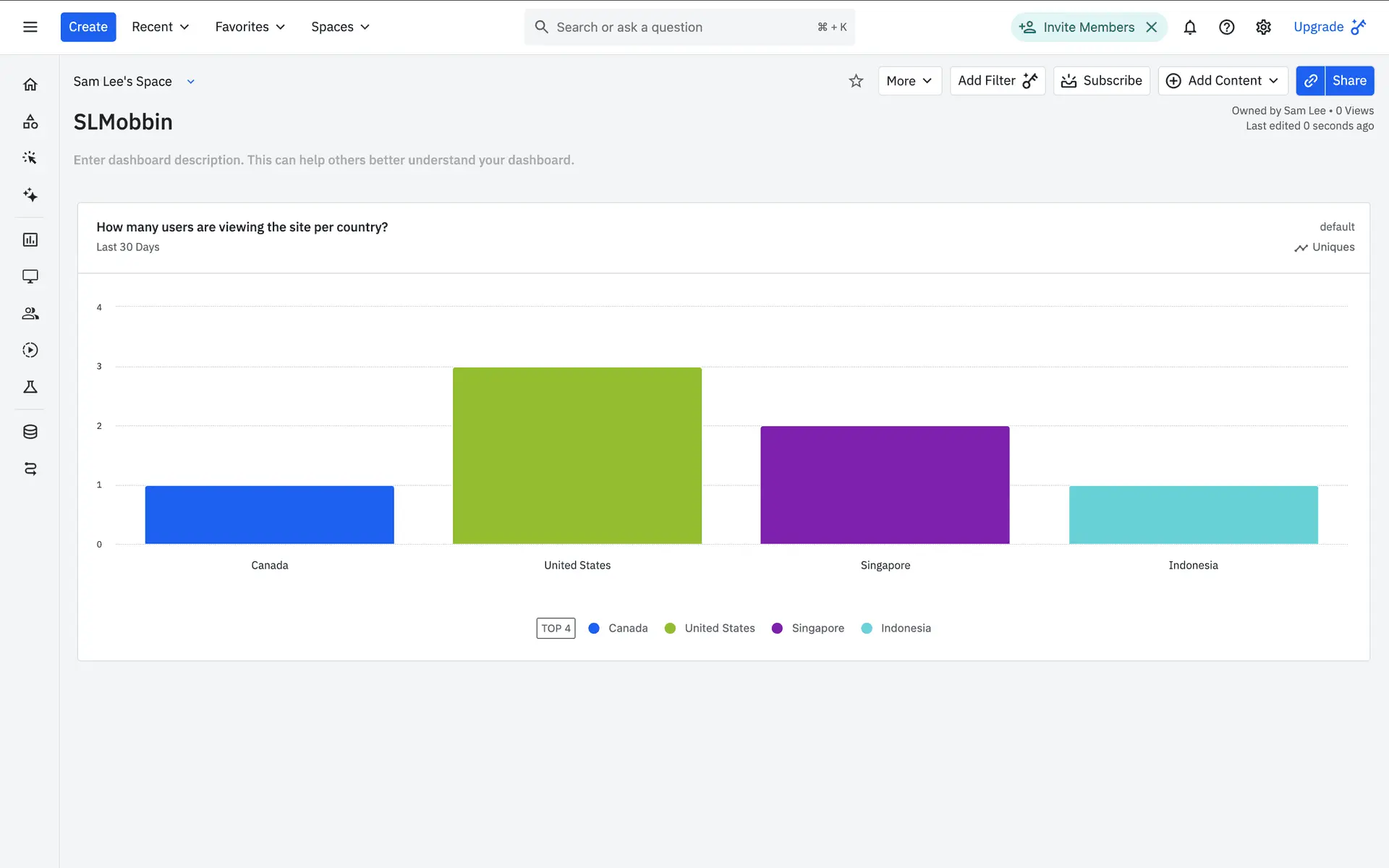Expand the More dropdown

tap(909, 81)
